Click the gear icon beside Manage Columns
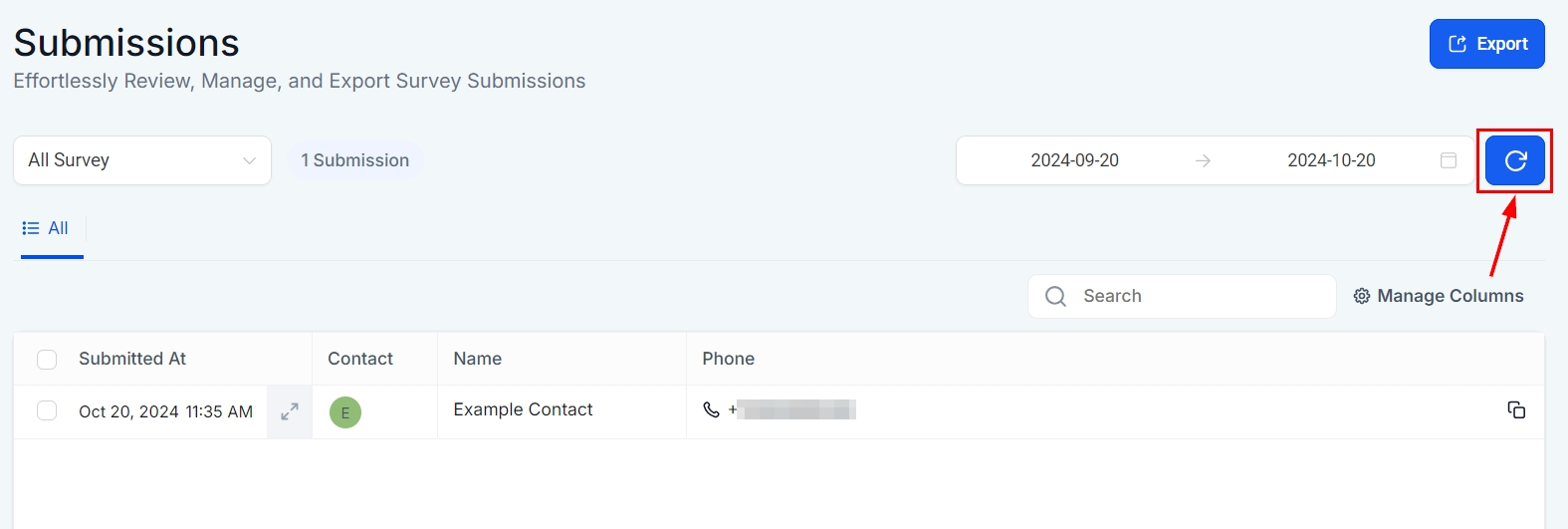Viewport: 1568px width, 529px height. 1362,296
